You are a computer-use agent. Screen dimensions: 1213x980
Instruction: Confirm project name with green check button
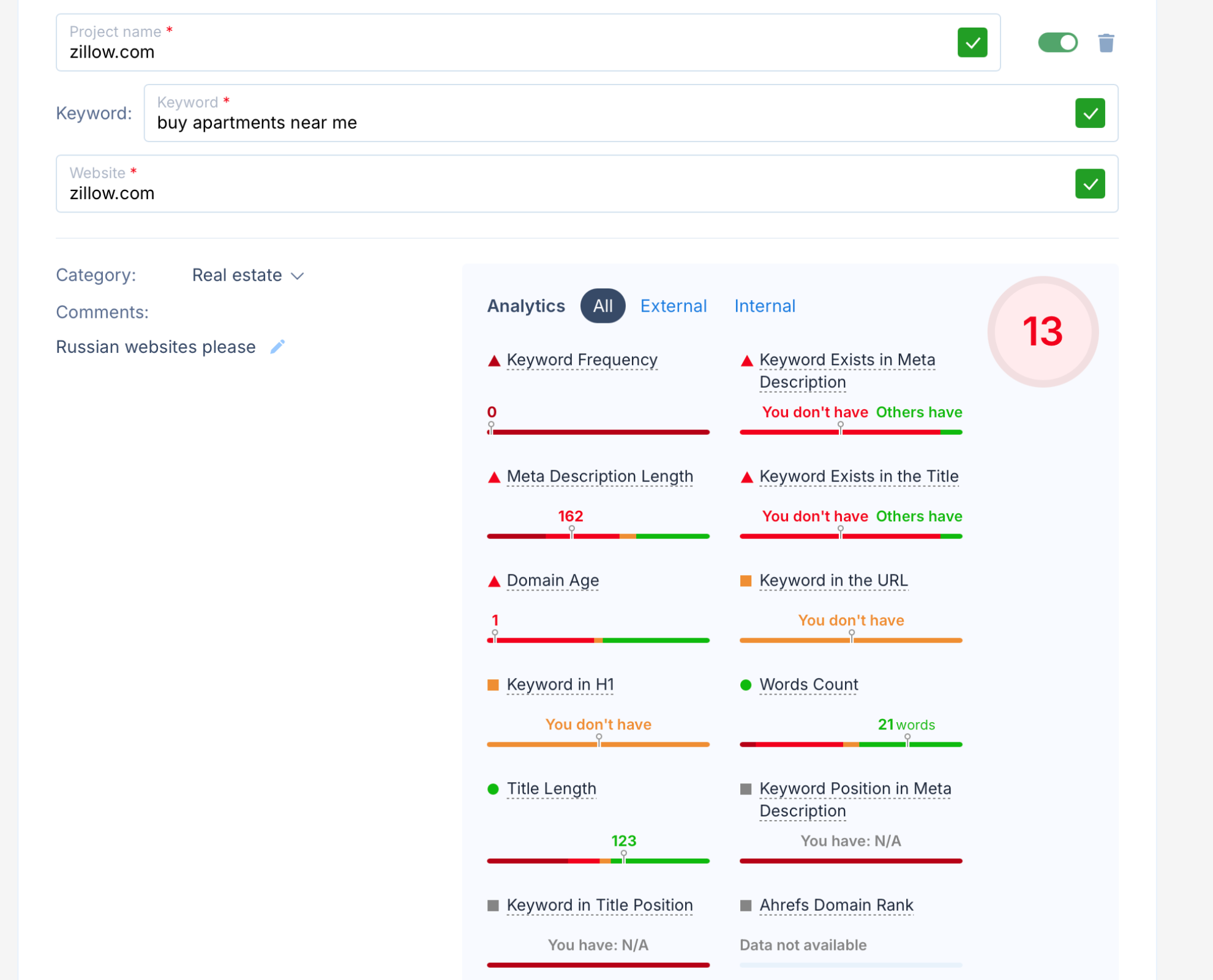[972, 43]
